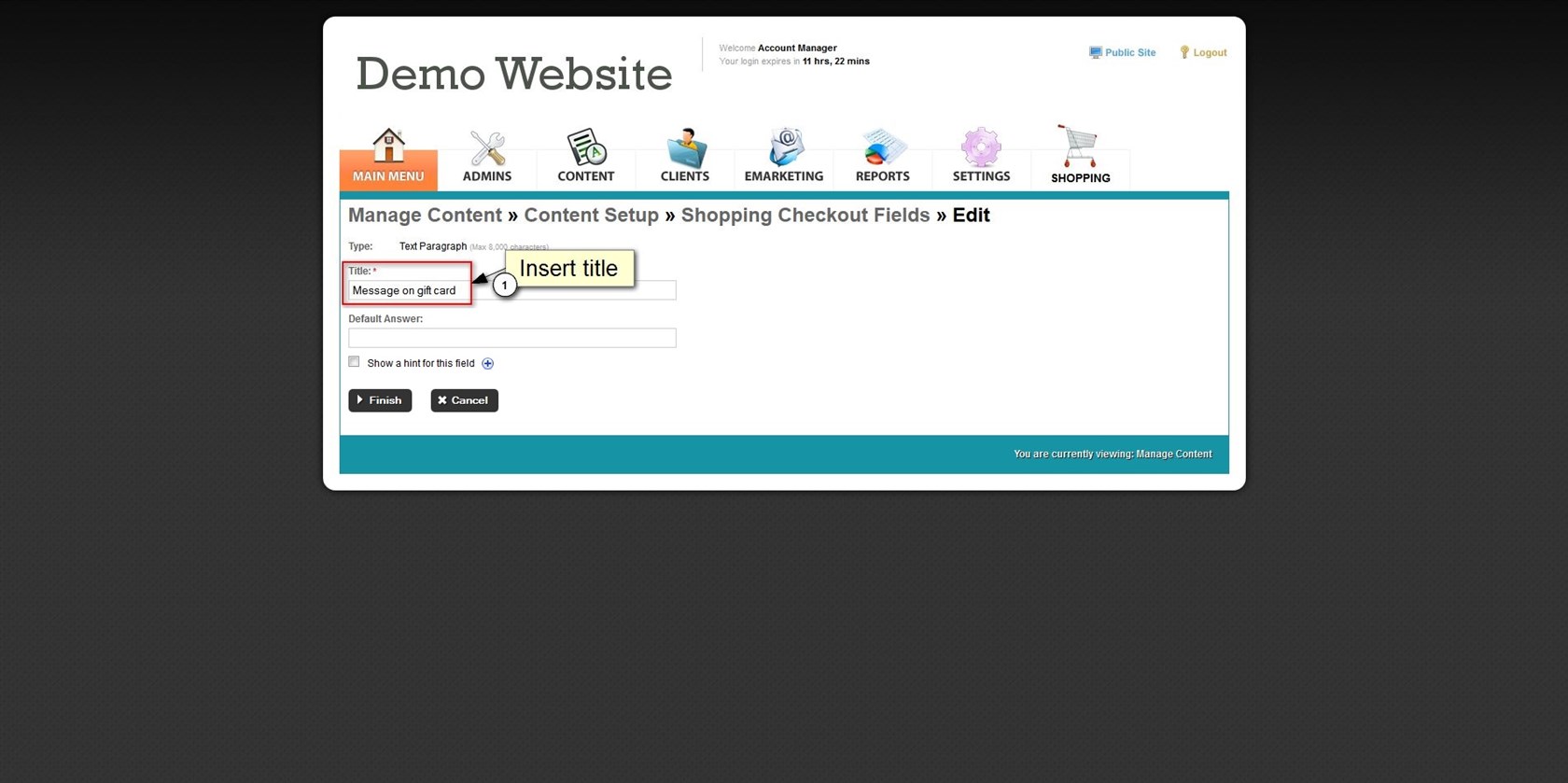
Task: Navigate to Manage Content breadcrumb
Action: (425, 216)
